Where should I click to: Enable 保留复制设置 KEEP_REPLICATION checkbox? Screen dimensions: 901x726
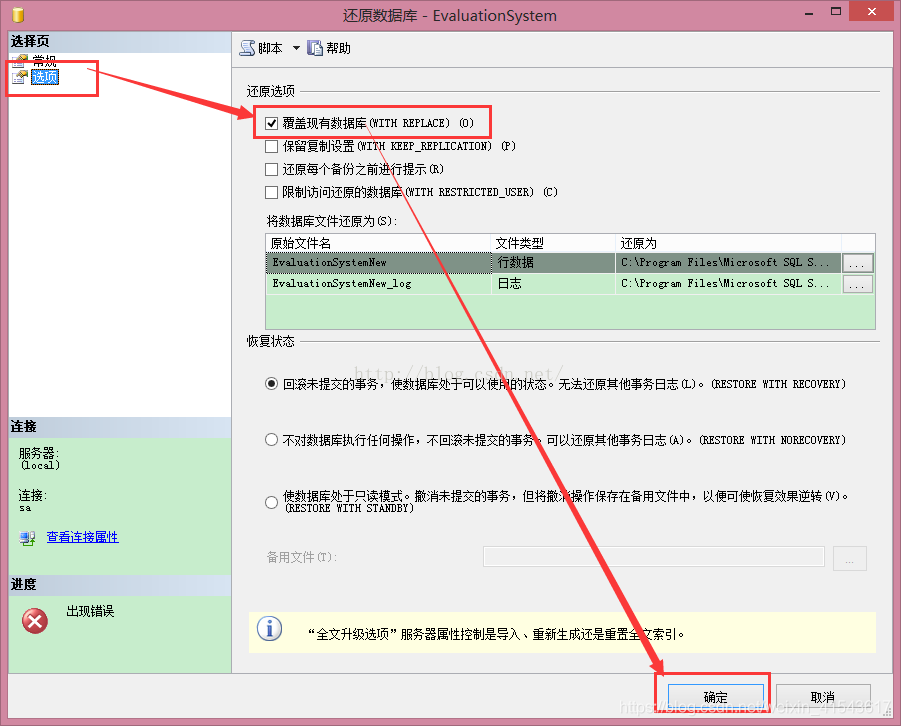[271, 146]
